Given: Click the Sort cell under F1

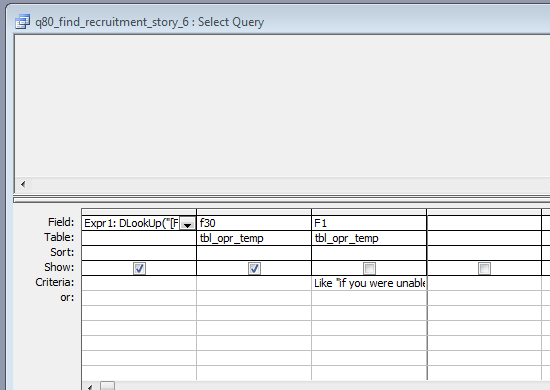Looking at the screenshot, I should [x=369, y=253].
